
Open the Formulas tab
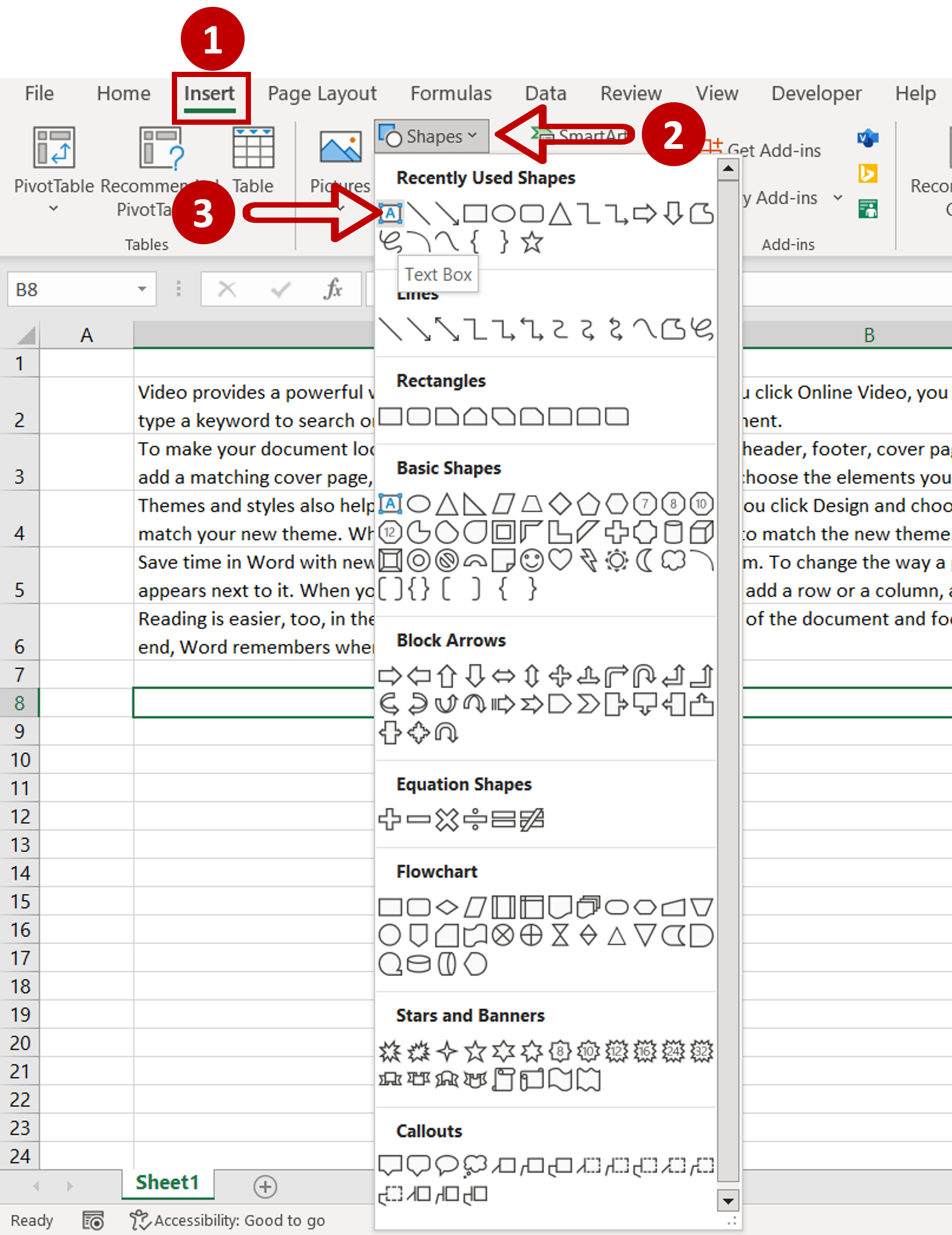451,93
